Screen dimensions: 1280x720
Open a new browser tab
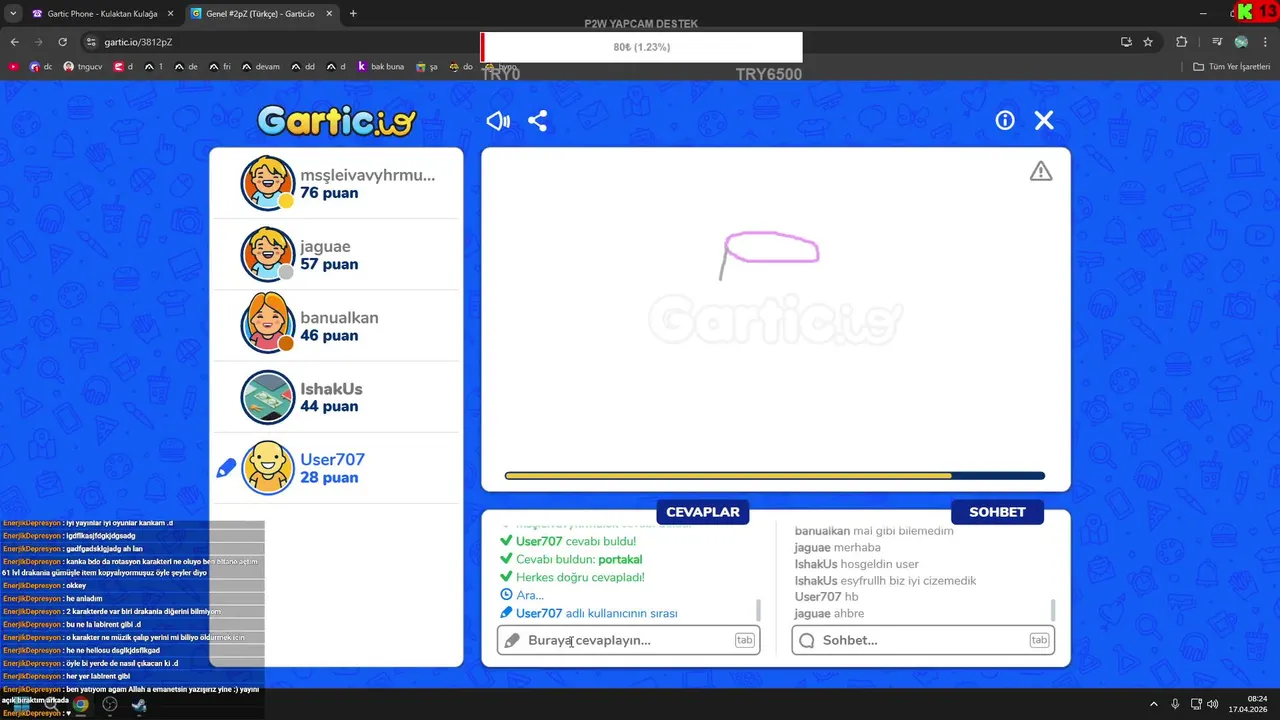click(x=353, y=14)
